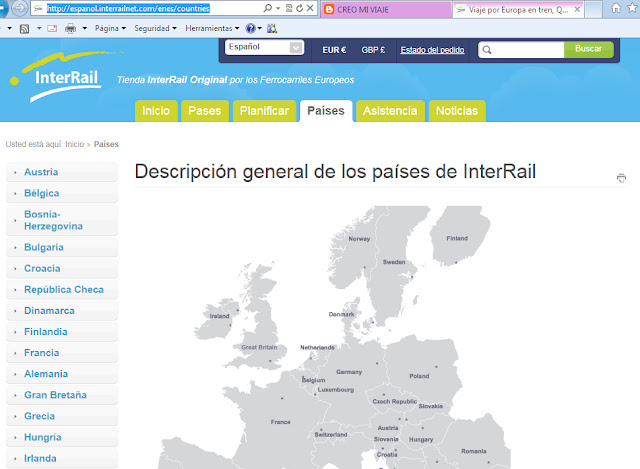Viewport: 640px width, 469px height.
Task: Open Finlandia in the country sidebar
Action: coord(62,332)
